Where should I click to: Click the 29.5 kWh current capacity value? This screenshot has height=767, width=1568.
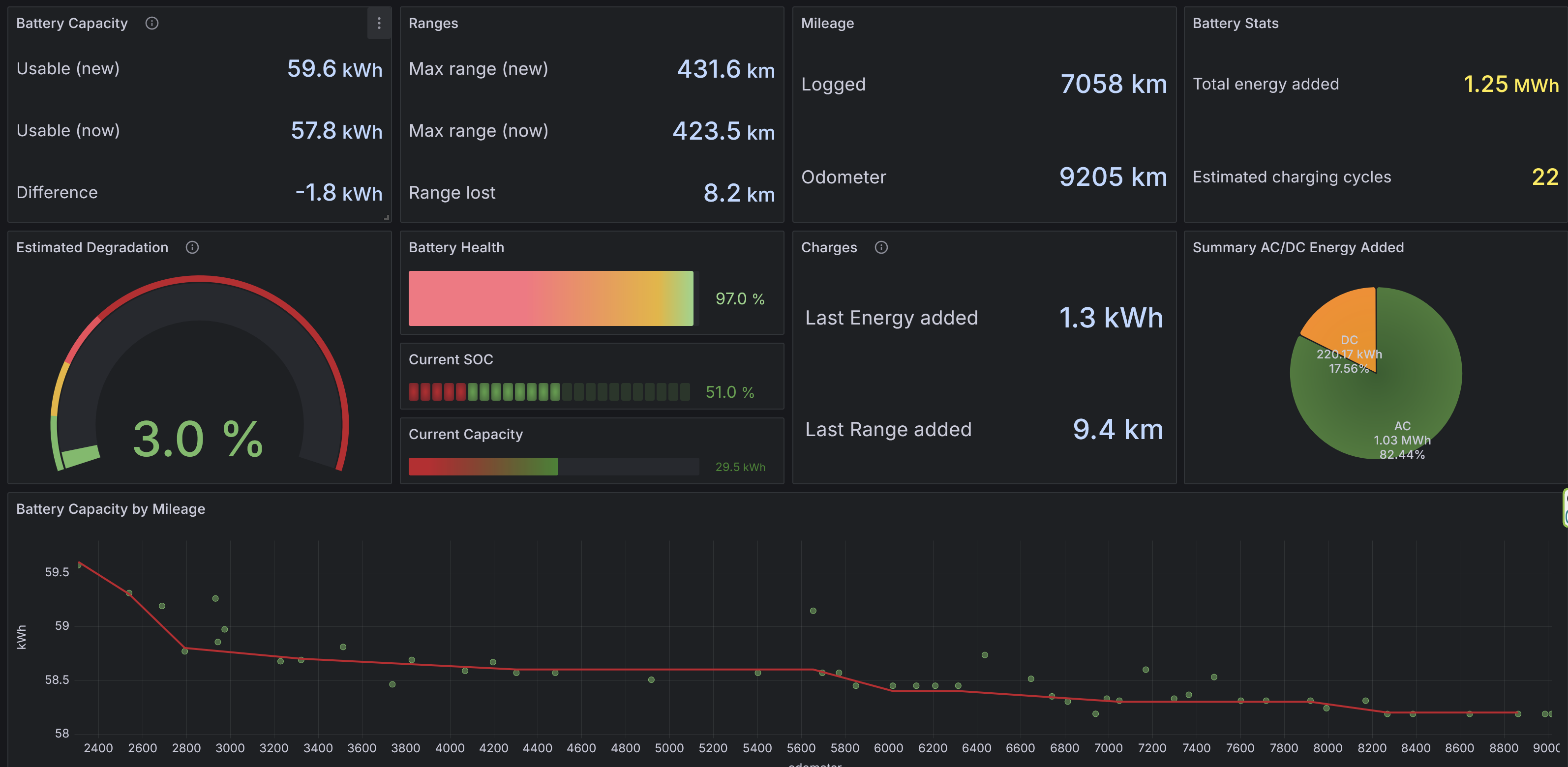pos(740,467)
